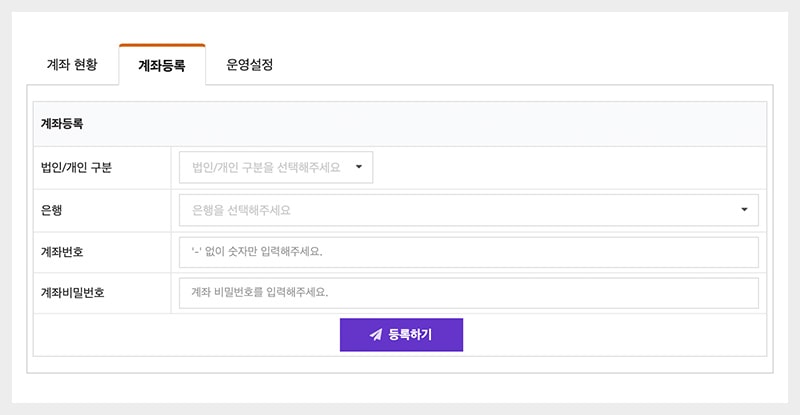Click the 법인/개인 구분 row label

[76, 168]
